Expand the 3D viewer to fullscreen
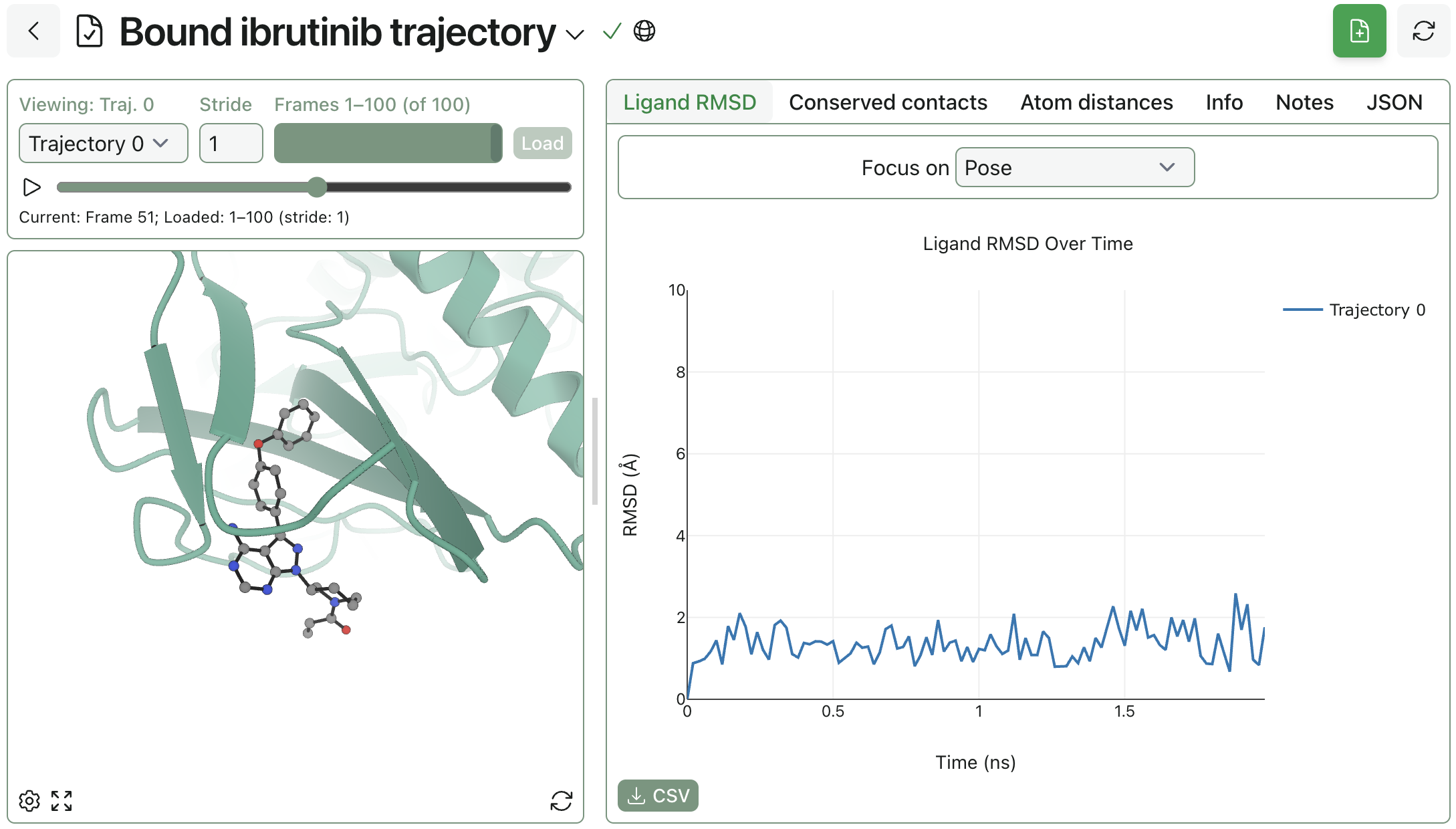This screenshot has width=1456, height=829. coord(62,800)
